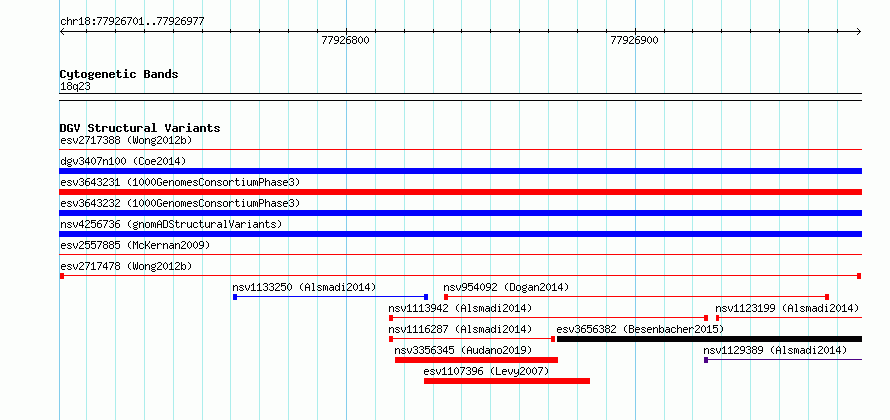
Task: Click esv3656382 (Besenbacher2015) label
Action: point(640,329)
